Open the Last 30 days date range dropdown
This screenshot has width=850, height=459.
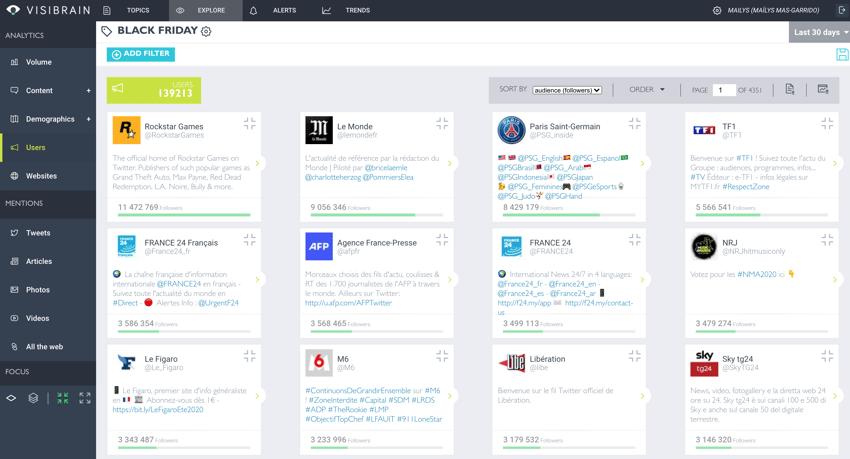[x=819, y=33]
